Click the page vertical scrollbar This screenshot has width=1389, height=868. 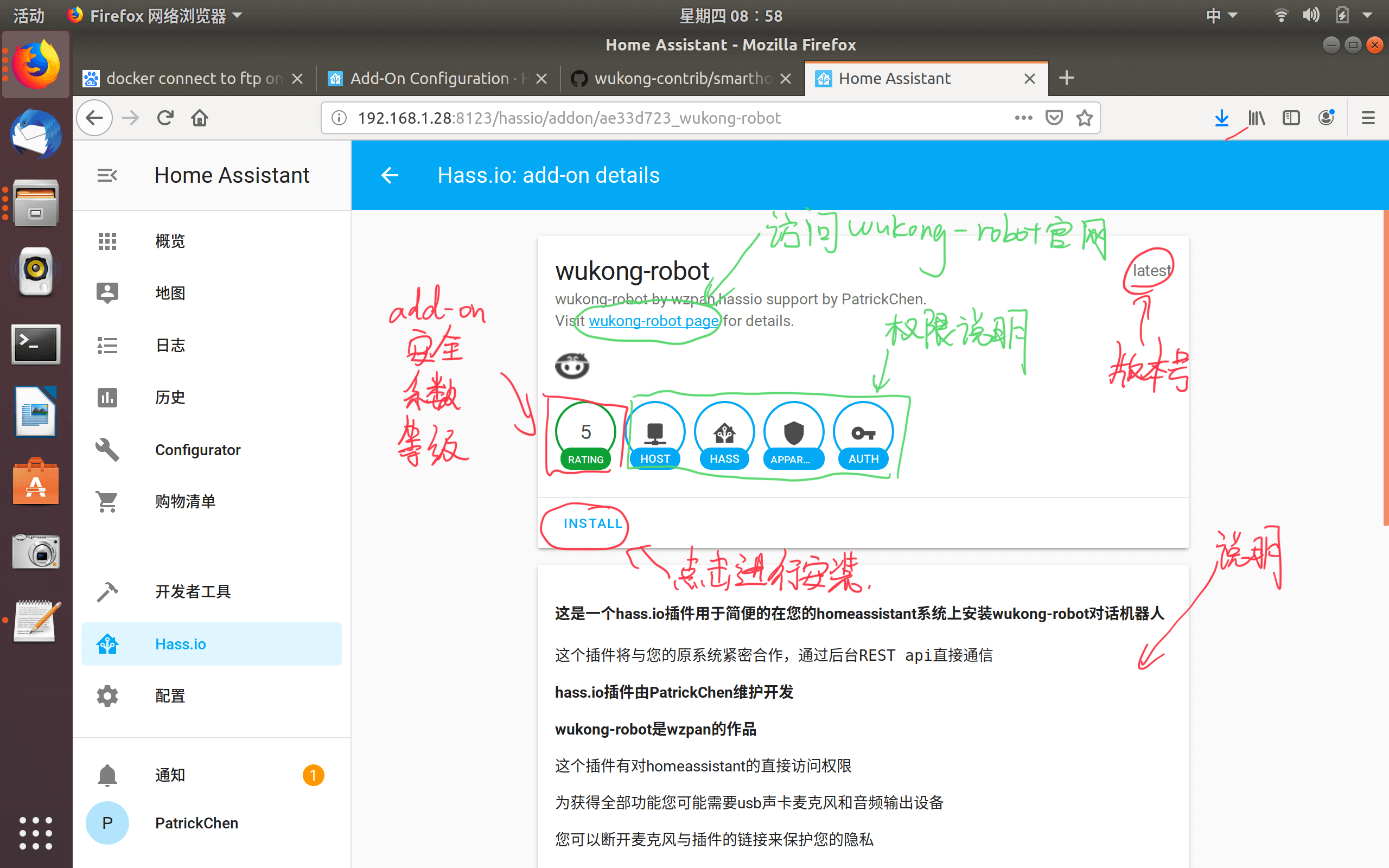[x=1386, y=367]
